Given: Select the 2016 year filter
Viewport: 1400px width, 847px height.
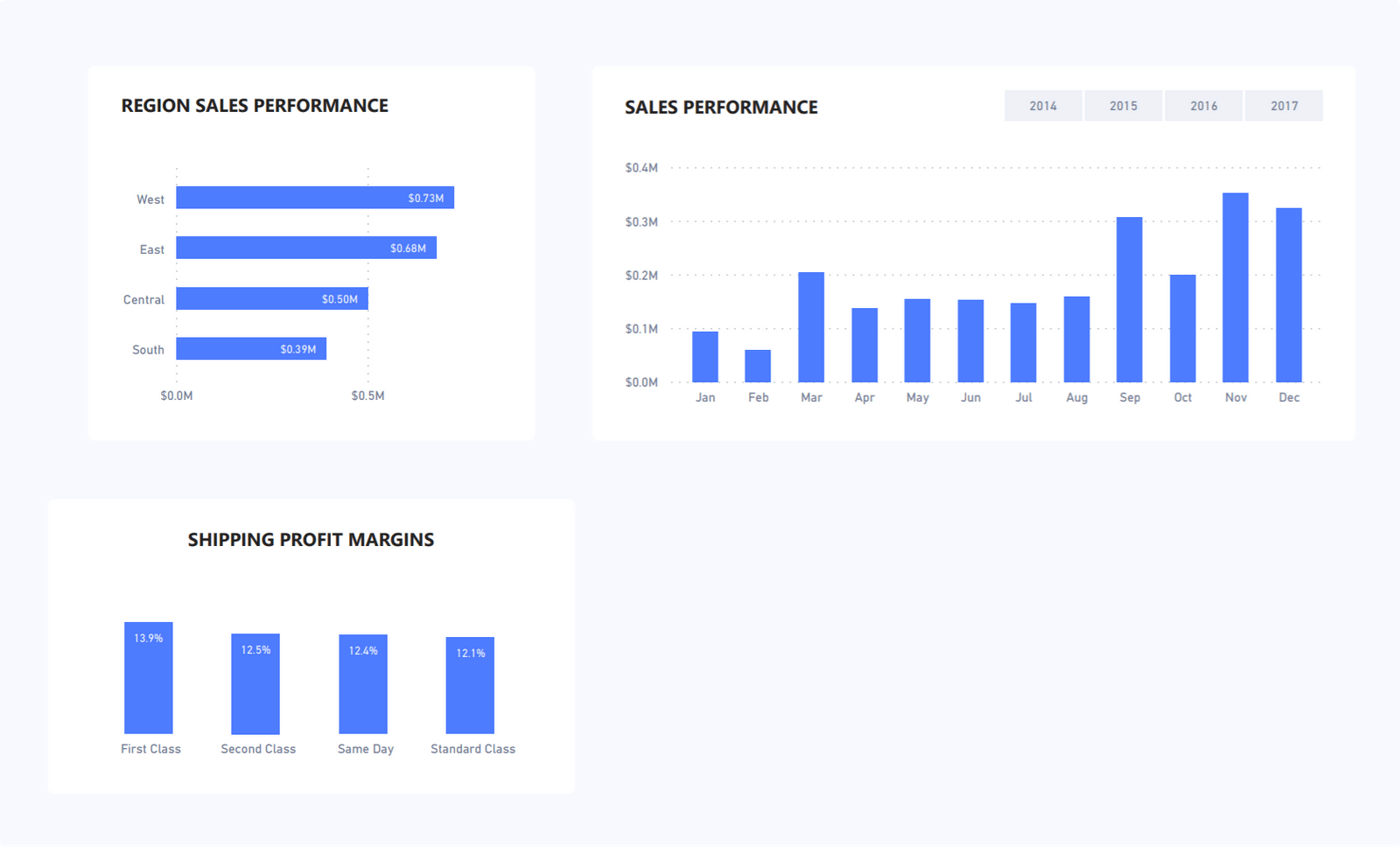Looking at the screenshot, I should pos(1204,105).
